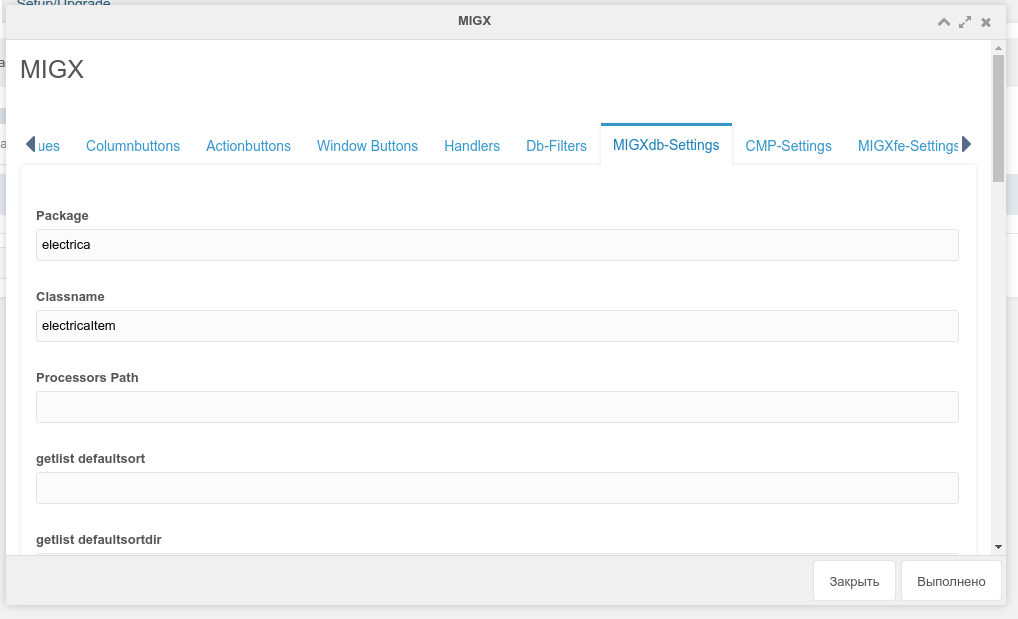This screenshot has width=1018, height=619.
Task: Click the Processors Path label
Action: 87,377
